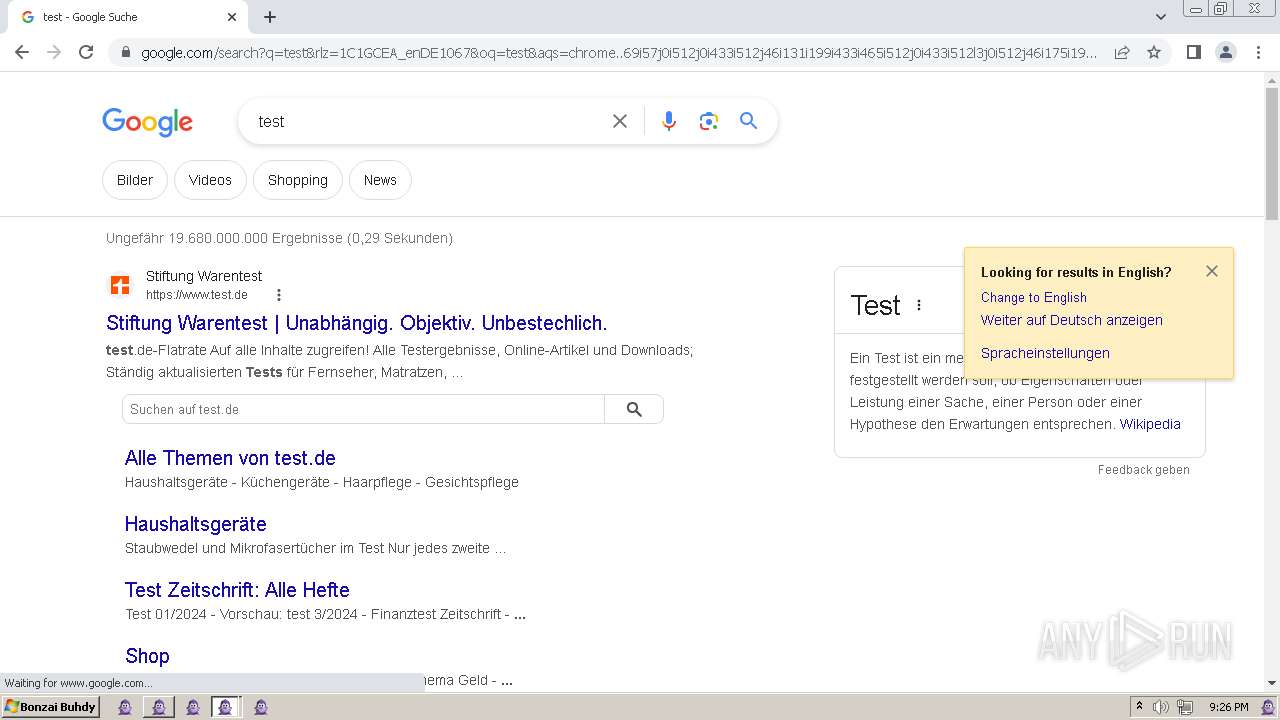This screenshot has height=720, width=1280.
Task: Switch to News results
Action: click(x=380, y=180)
